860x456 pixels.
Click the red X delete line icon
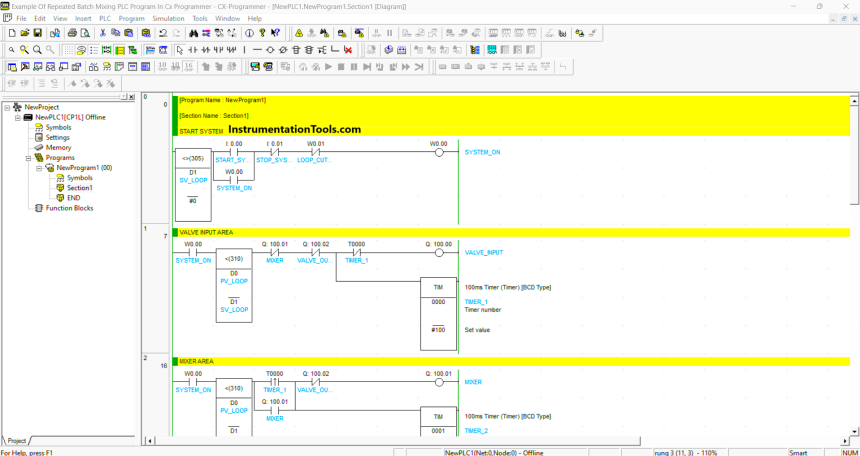(348, 50)
